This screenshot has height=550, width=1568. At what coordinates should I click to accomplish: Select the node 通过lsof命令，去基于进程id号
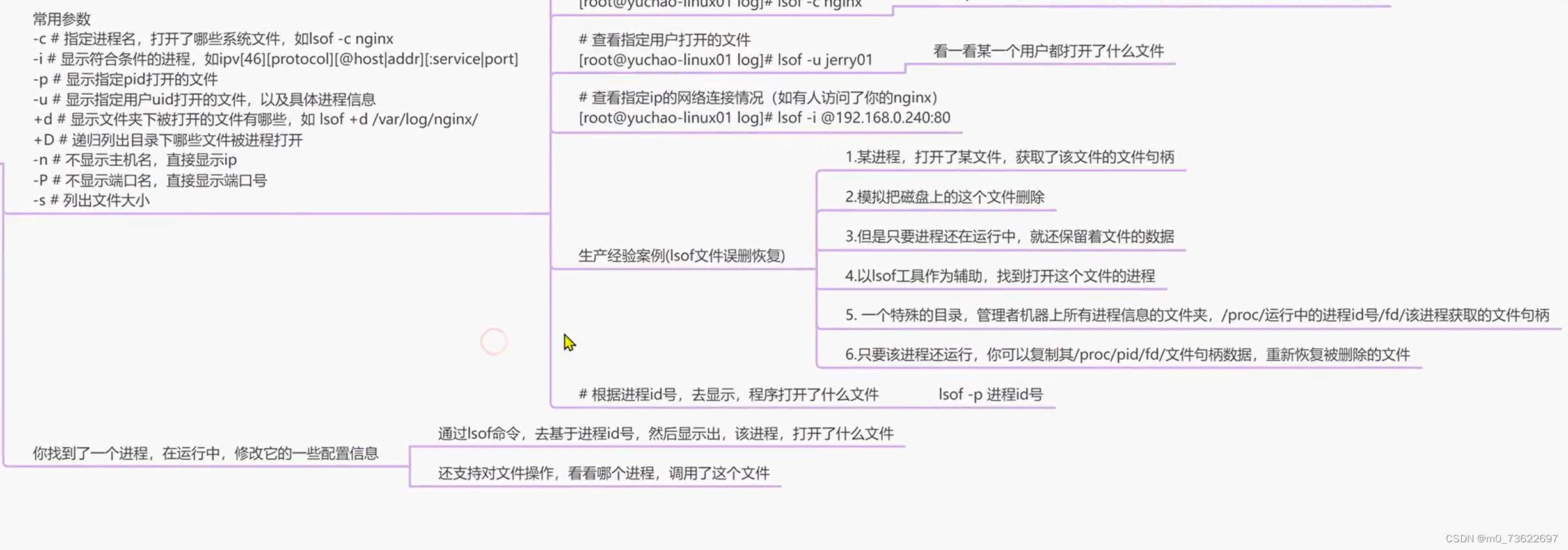tap(665, 433)
